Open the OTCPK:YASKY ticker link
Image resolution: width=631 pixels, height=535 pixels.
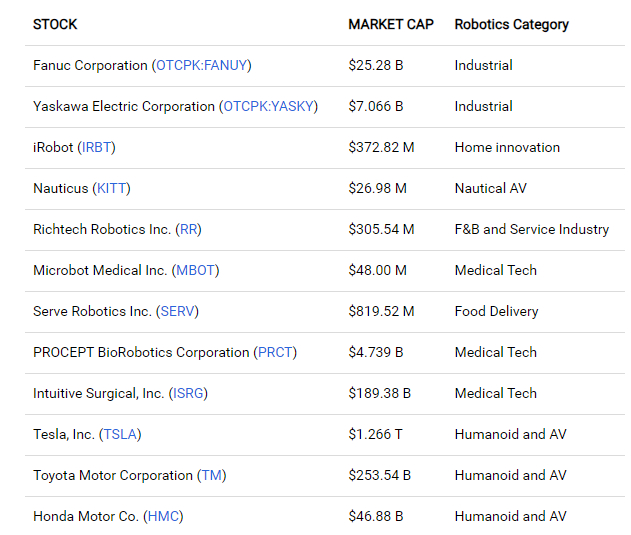268,106
